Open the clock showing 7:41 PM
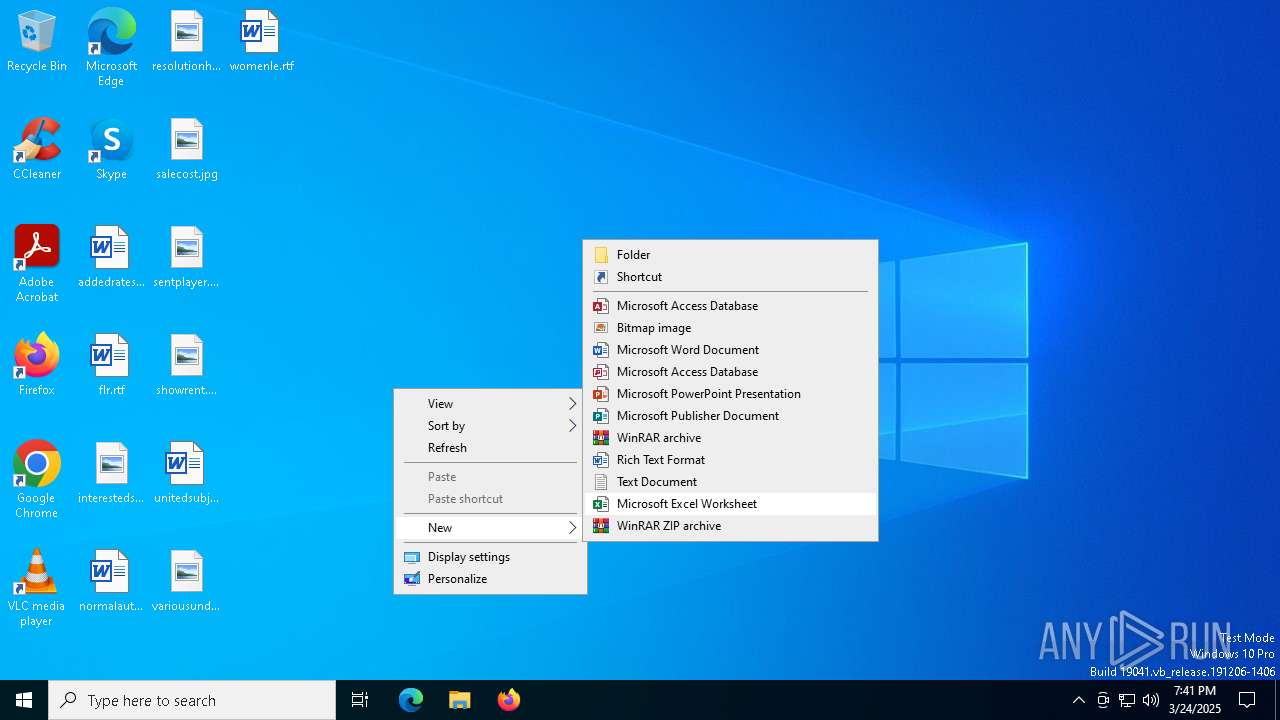Image resolution: width=1280 pixels, height=720 pixels. (1195, 700)
